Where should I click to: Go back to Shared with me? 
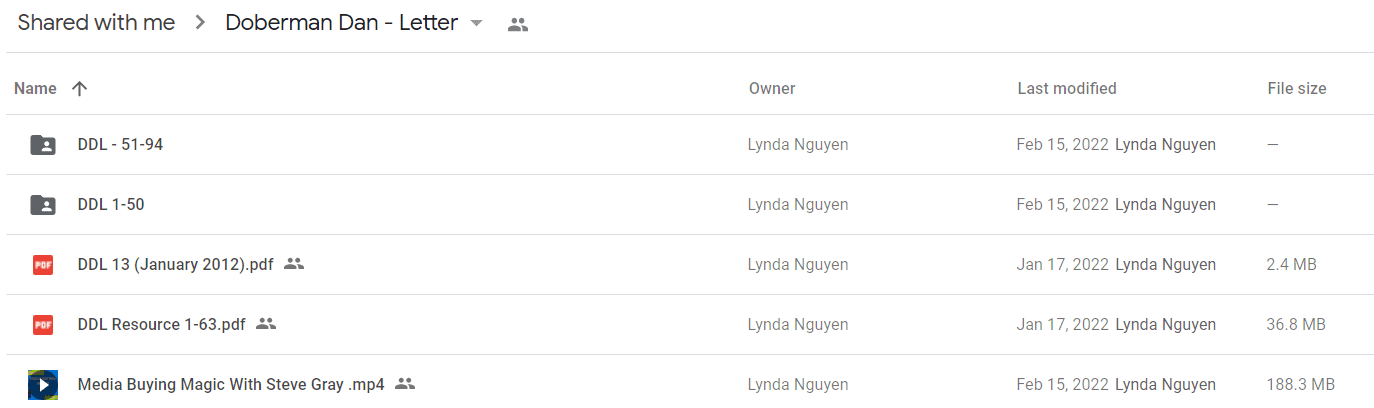(x=96, y=23)
